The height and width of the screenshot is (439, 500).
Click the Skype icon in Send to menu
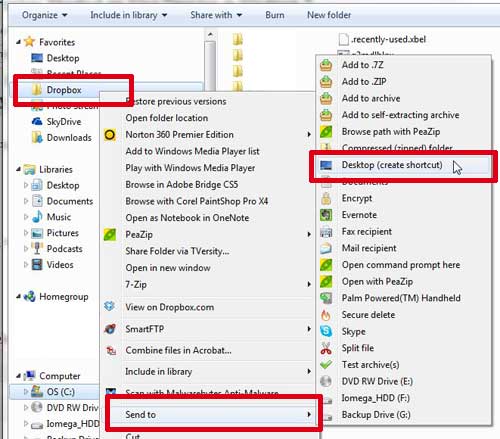click(x=326, y=331)
